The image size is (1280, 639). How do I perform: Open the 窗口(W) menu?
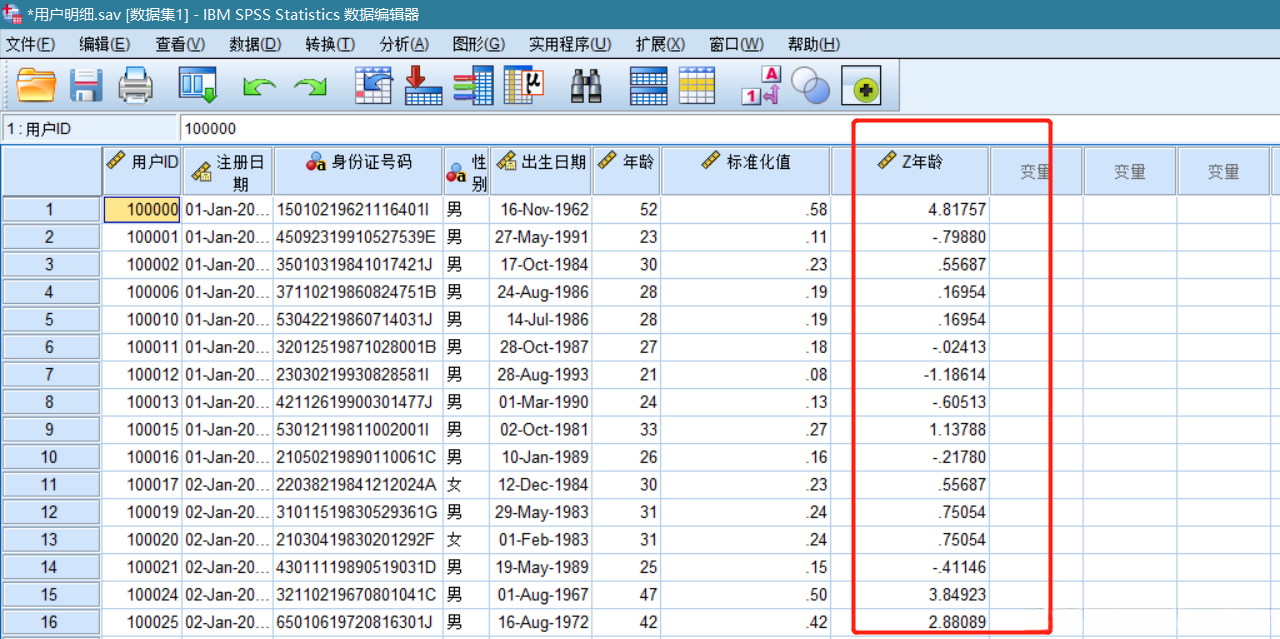(736, 44)
